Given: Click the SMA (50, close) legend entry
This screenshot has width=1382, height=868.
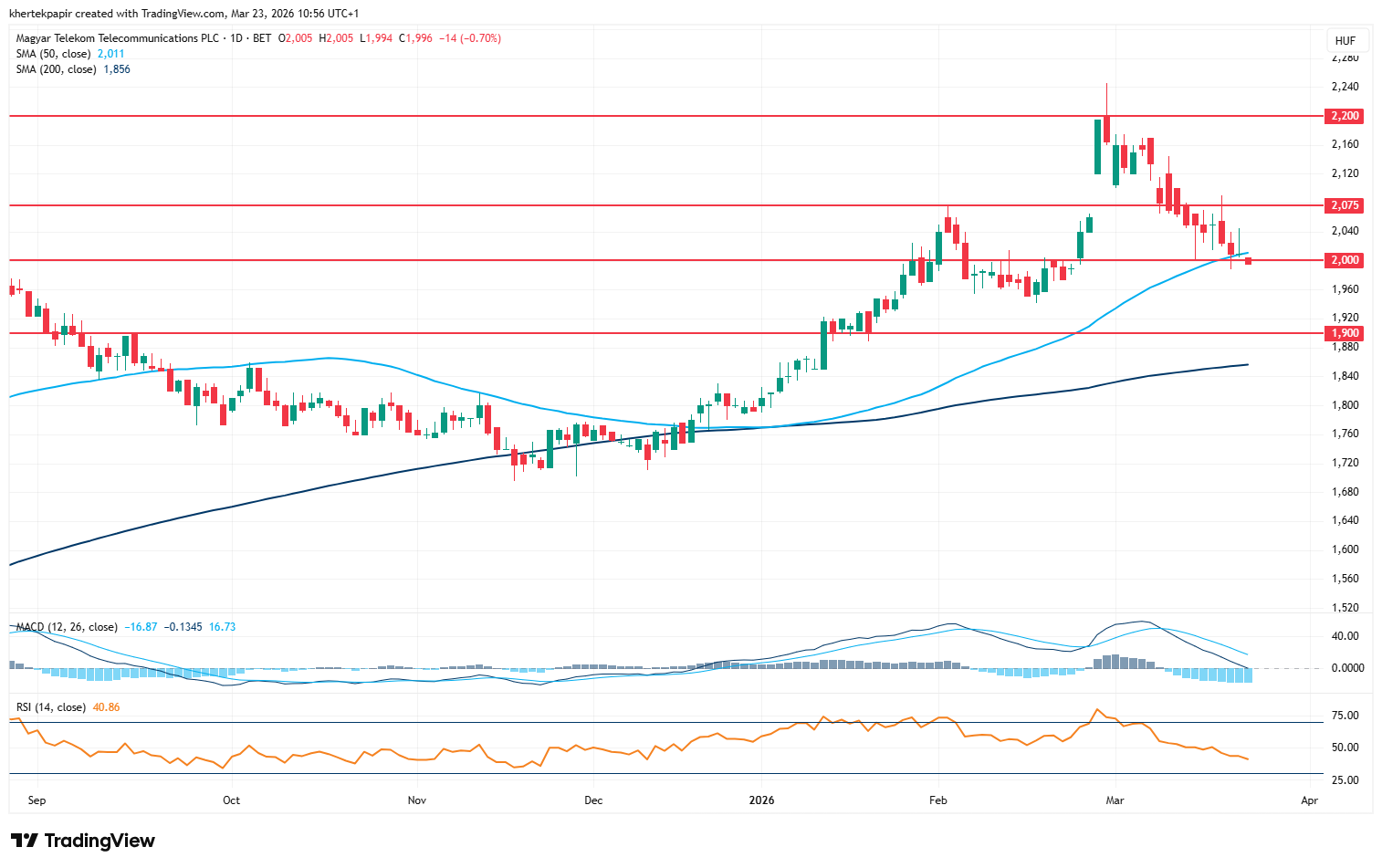Looking at the screenshot, I should pyautogui.click(x=53, y=54).
